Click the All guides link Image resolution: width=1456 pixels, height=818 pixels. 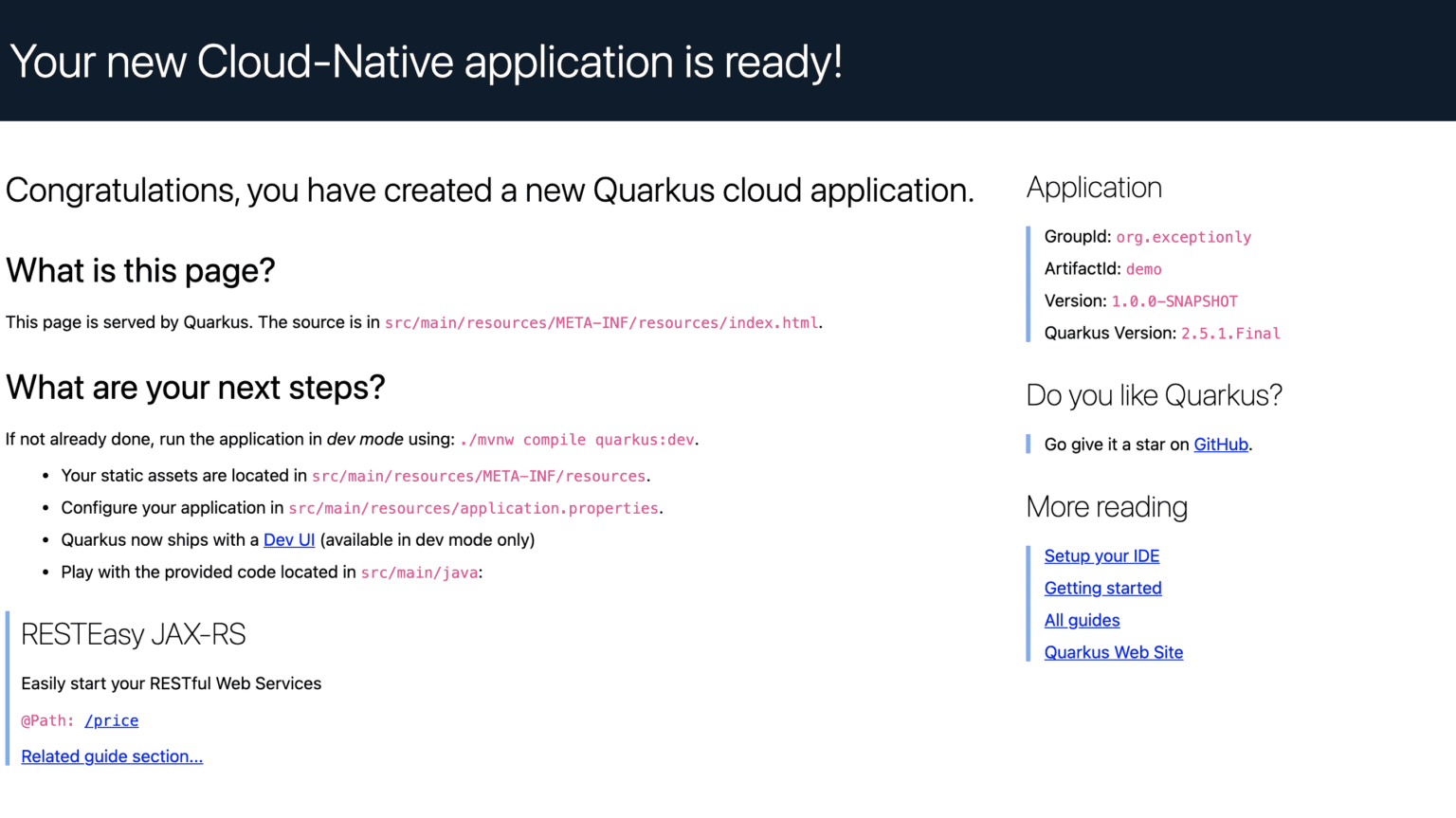[1082, 620]
